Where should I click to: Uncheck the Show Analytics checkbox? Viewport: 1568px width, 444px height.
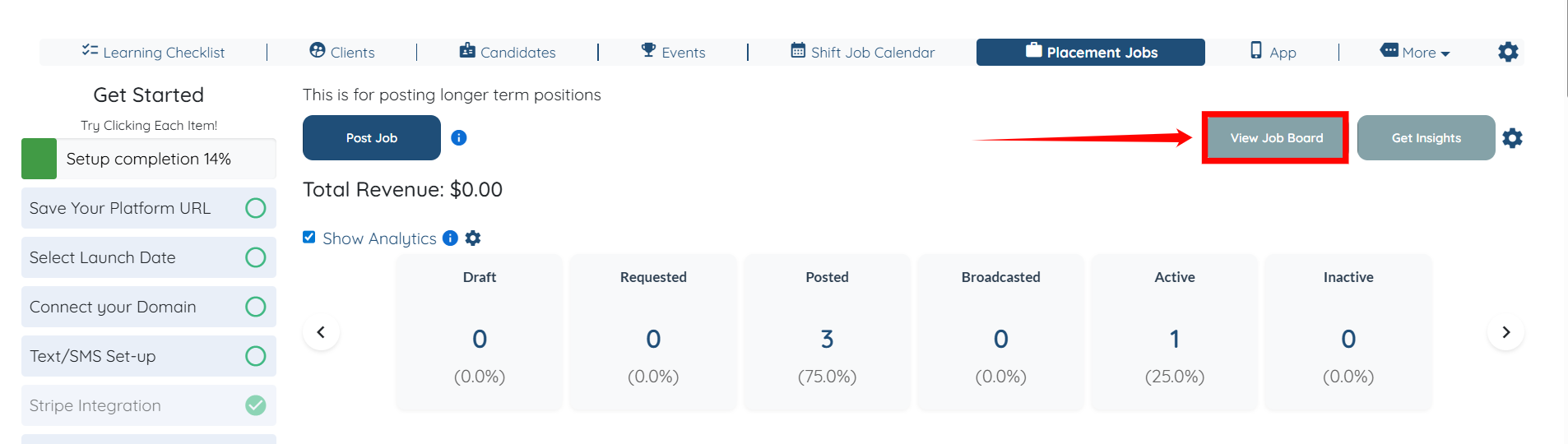tap(309, 238)
